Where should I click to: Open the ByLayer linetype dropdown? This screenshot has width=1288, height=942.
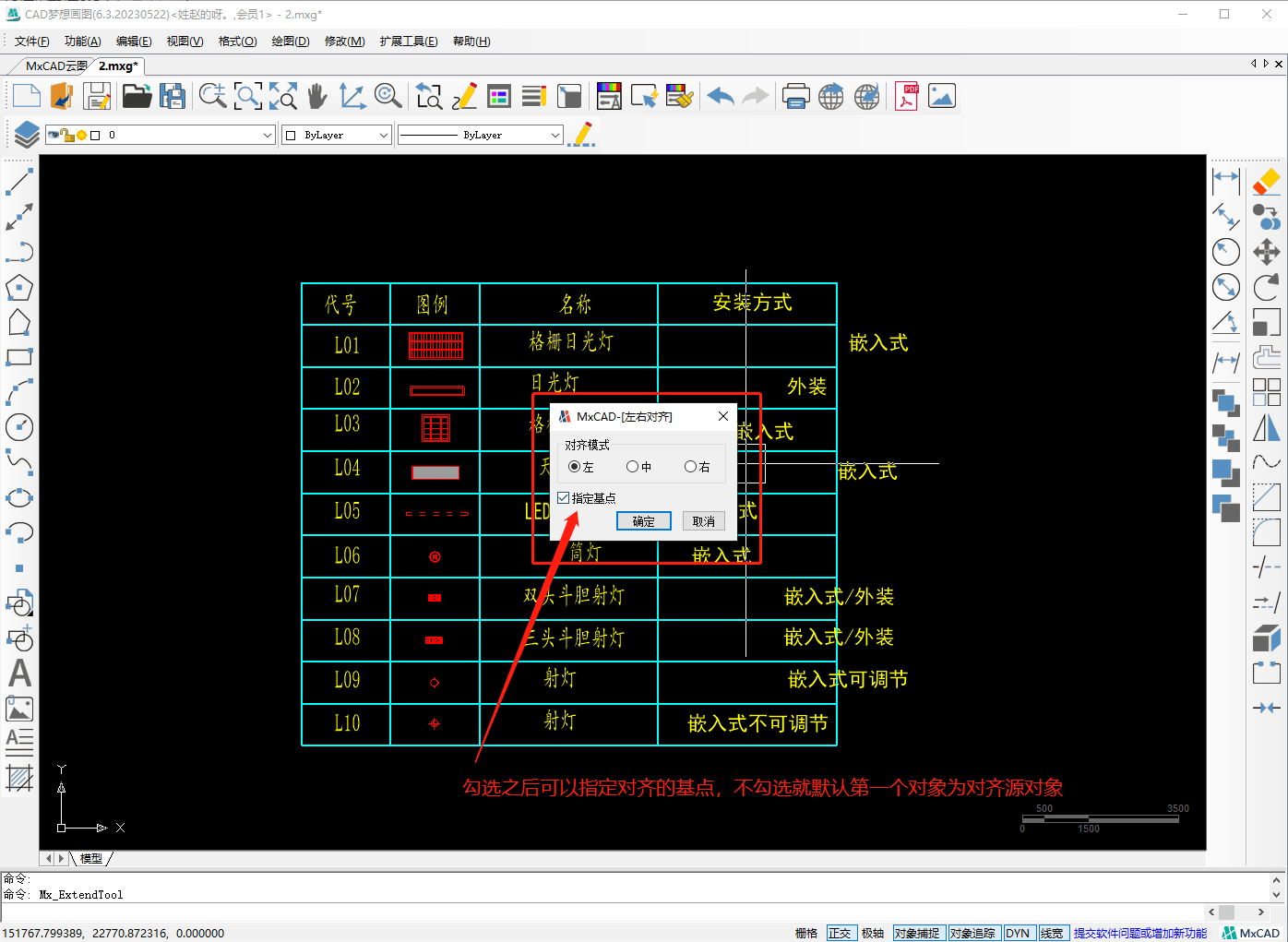[555, 136]
